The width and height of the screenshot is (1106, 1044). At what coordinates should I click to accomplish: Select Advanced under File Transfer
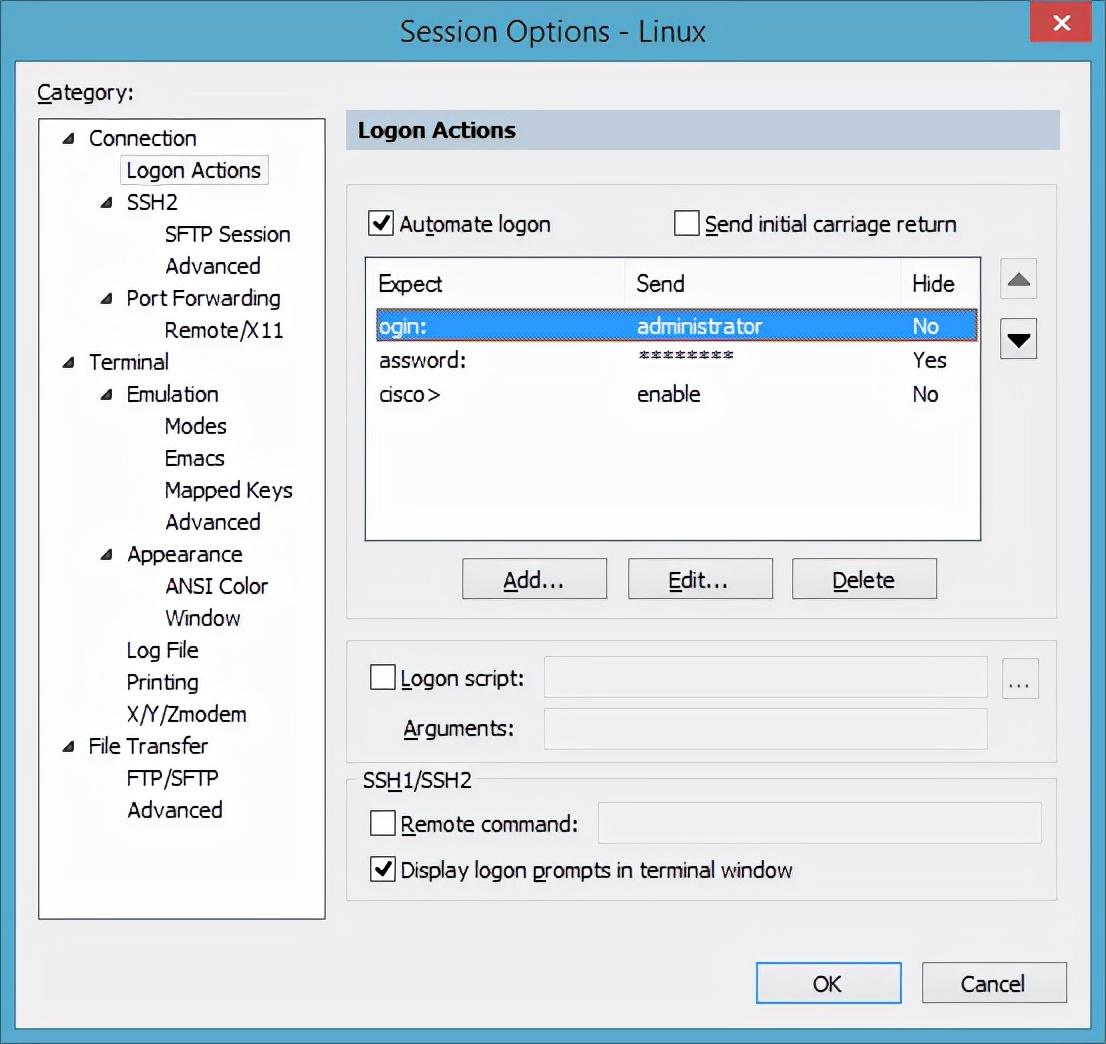175,810
